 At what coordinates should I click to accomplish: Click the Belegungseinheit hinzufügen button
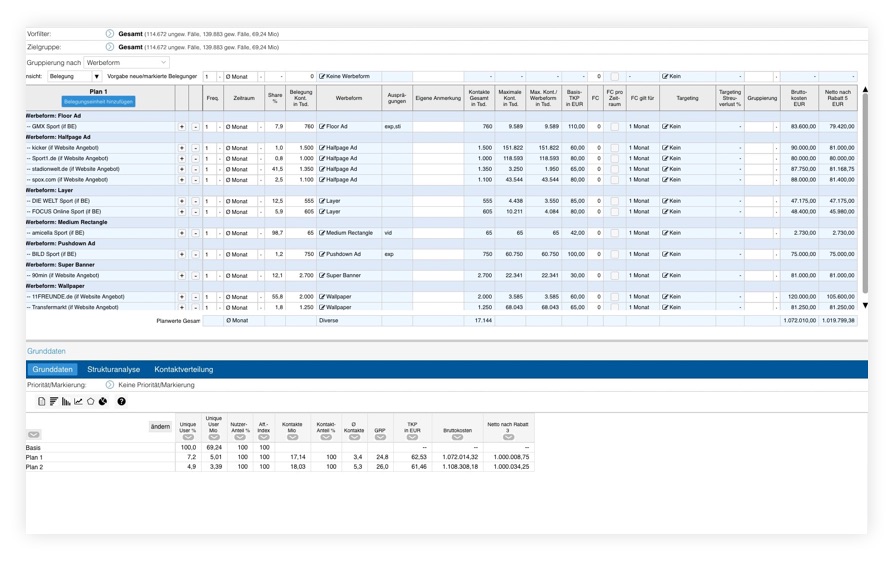[98, 102]
